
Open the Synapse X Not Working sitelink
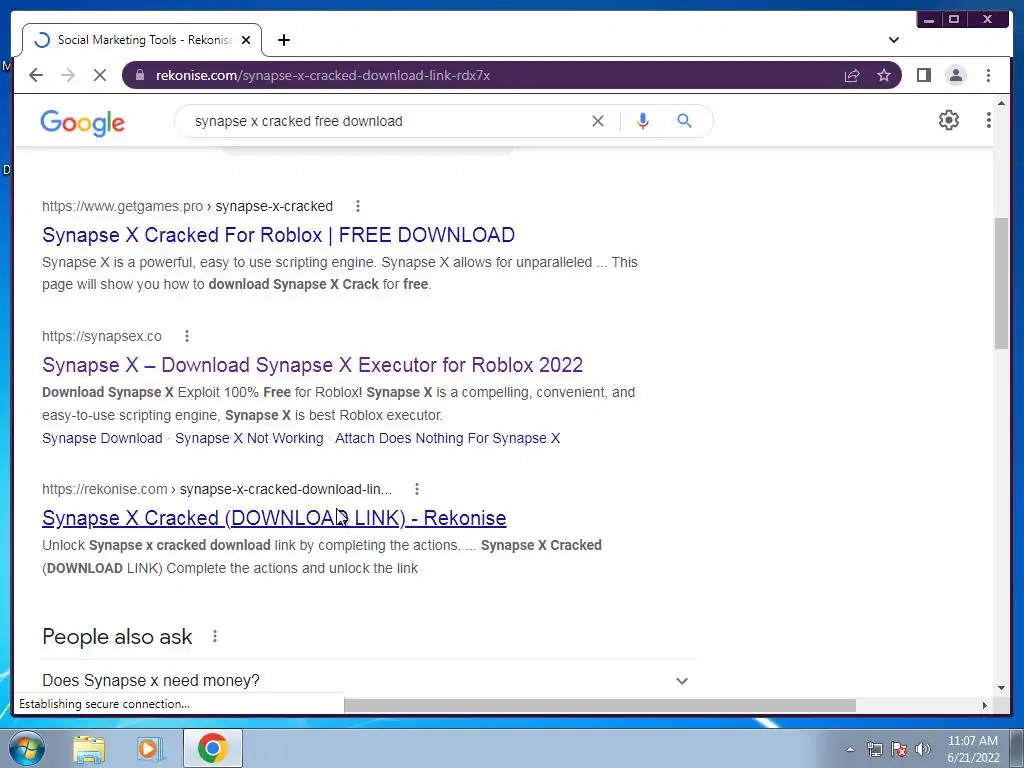pos(249,438)
